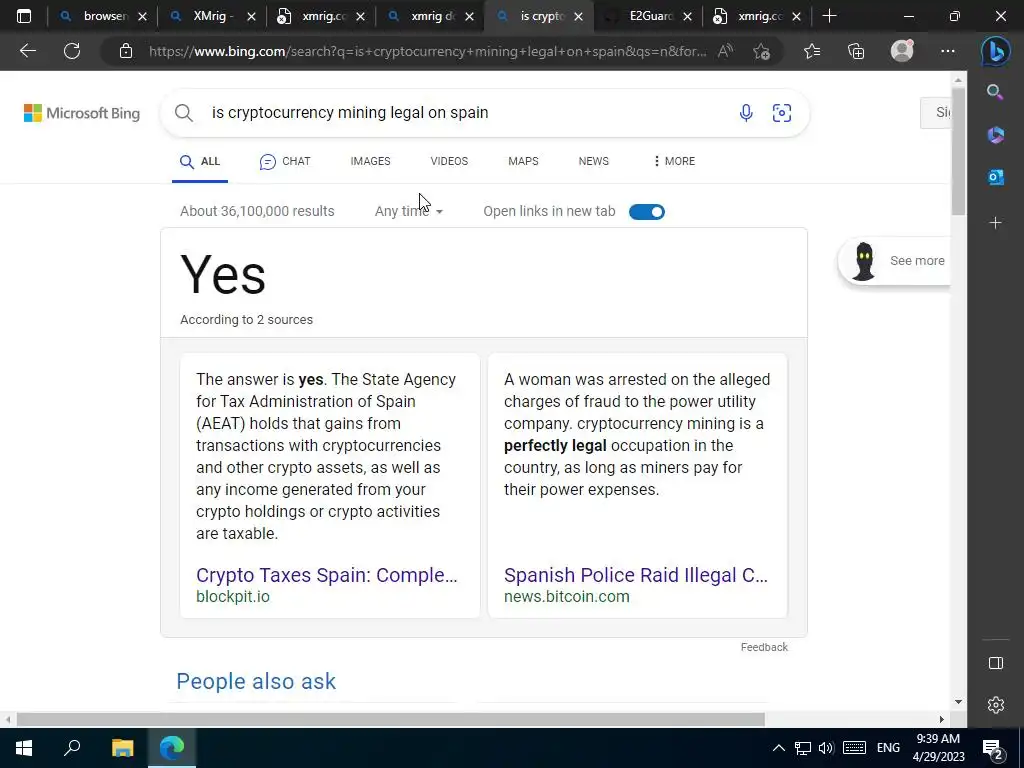The height and width of the screenshot is (768, 1024).
Task: Click the ENG language indicator
Action: pyautogui.click(x=888, y=748)
